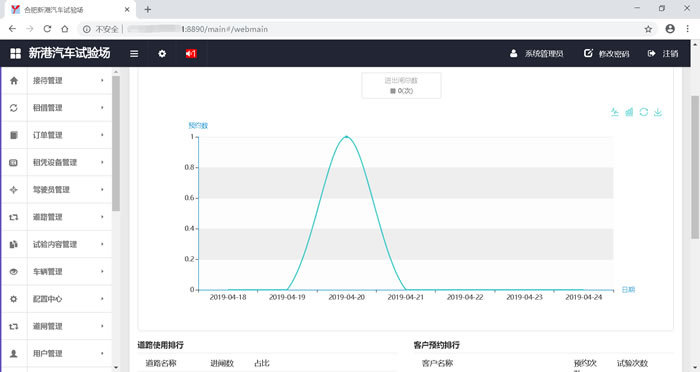Image resolution: width=700 pixels, height=372 pixels.
Task: Click the grid logo icon by 新港汽车试验场
Action: [16, 54]
